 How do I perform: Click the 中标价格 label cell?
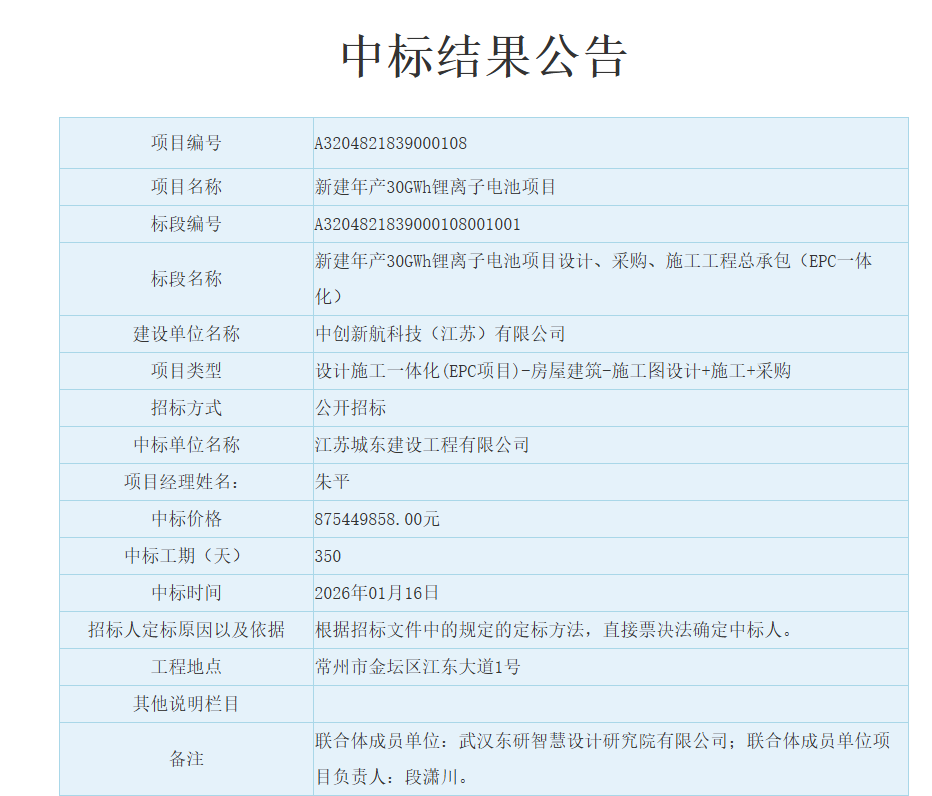(x=186, y=519)
